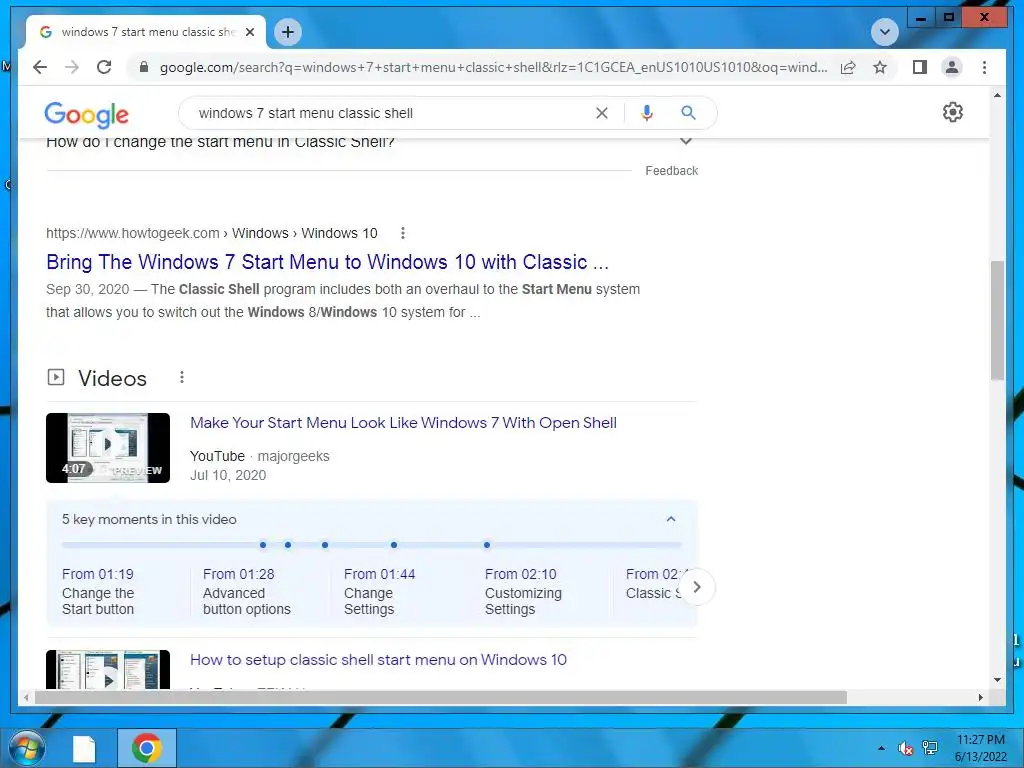This screenshot has height=768, width=1024.
Task: Share this page icon in address bar
Action: coord(848,67)
